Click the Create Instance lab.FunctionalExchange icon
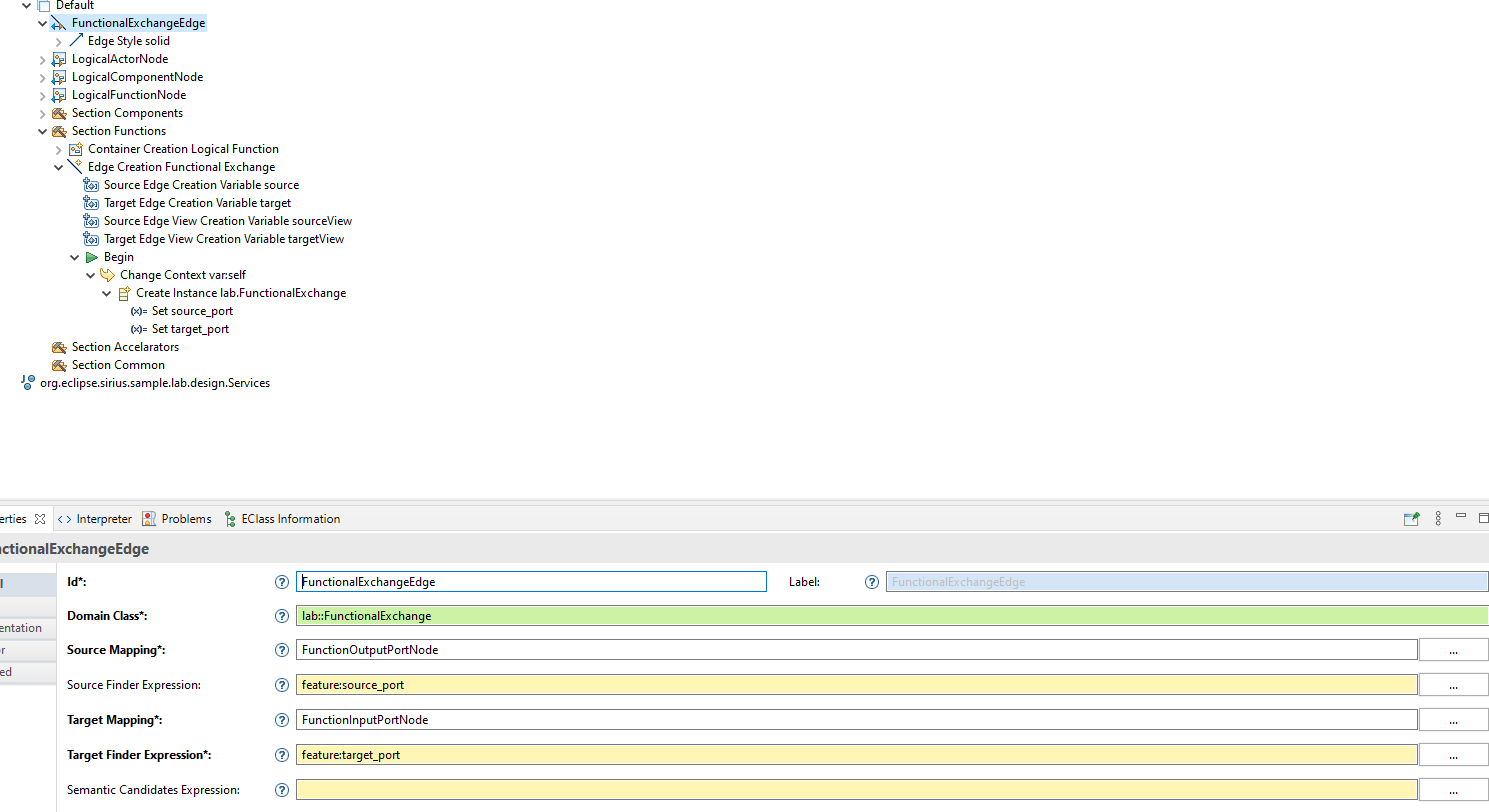Image resolution: width=1489 pixels, height=812 pixels. click(x=124, y=293)
